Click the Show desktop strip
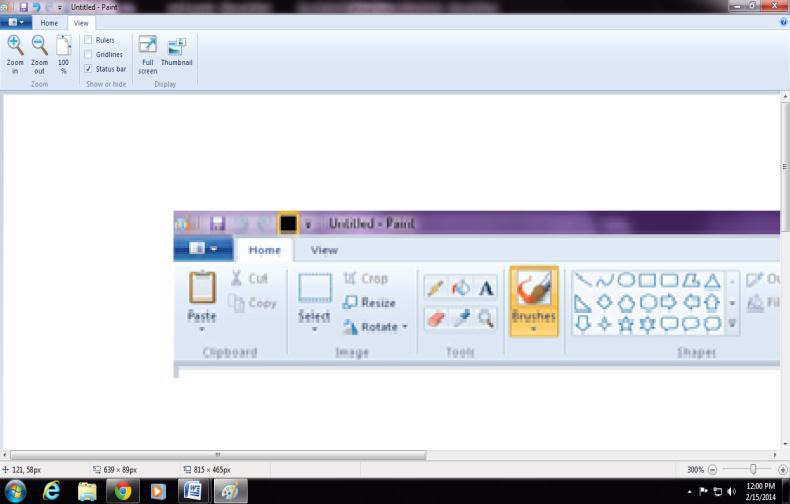The height and width of the screenshot is (504, 790). click(785, 491)
